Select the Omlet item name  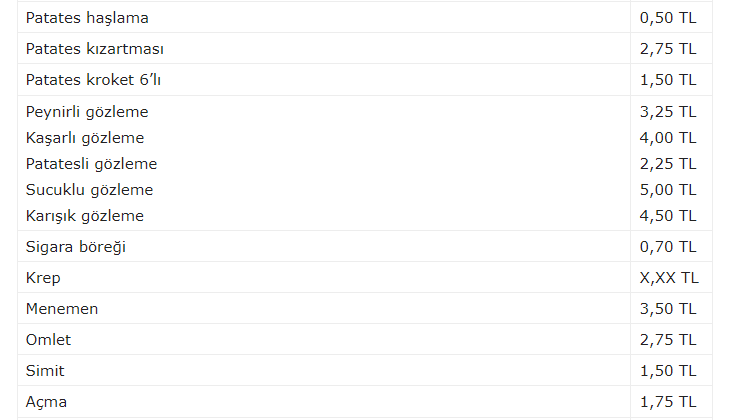pyautogui.click(x=49, y=340)
